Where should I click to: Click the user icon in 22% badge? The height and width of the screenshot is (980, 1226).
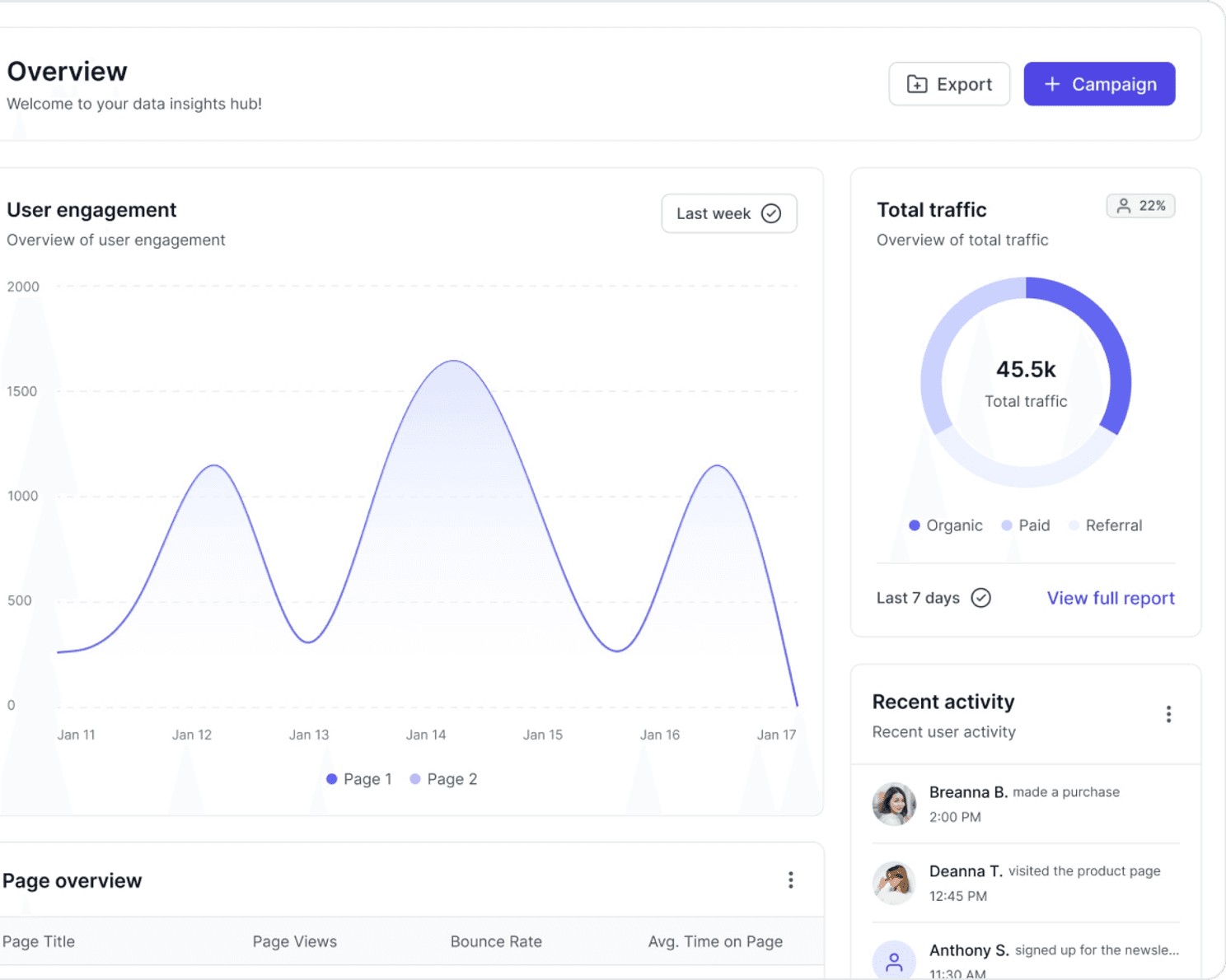tap(1123, 206)
